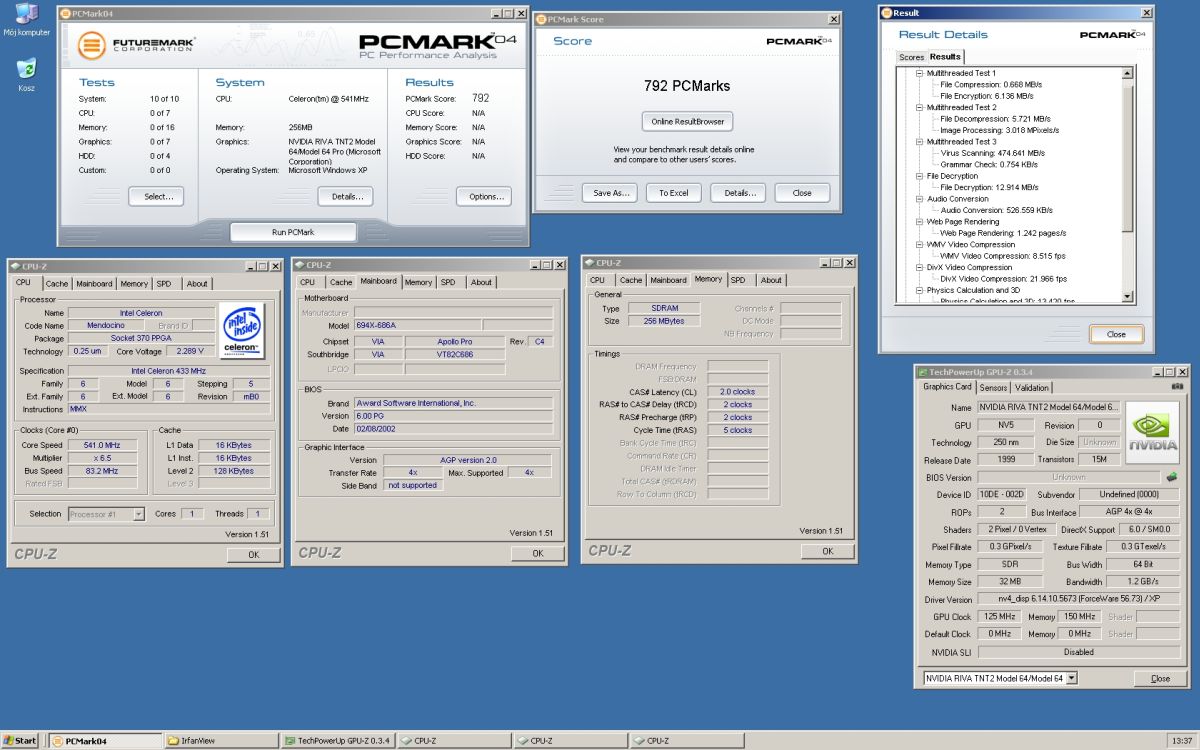Click the Result window title bar icon
This screenshot has width=1200, height=750.
point(887,13)
